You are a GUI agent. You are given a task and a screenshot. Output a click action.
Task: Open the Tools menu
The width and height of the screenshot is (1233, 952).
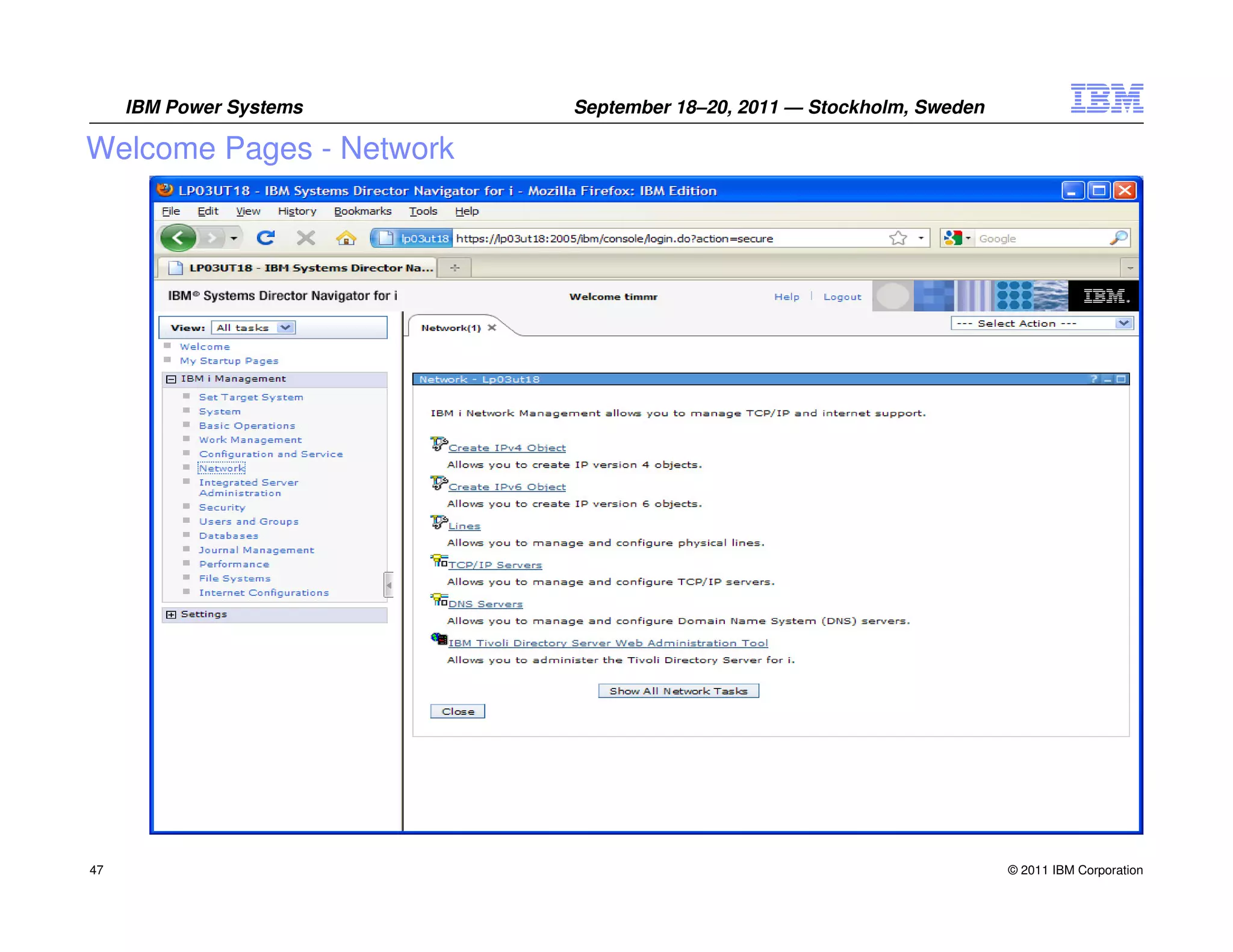[423, 211]
